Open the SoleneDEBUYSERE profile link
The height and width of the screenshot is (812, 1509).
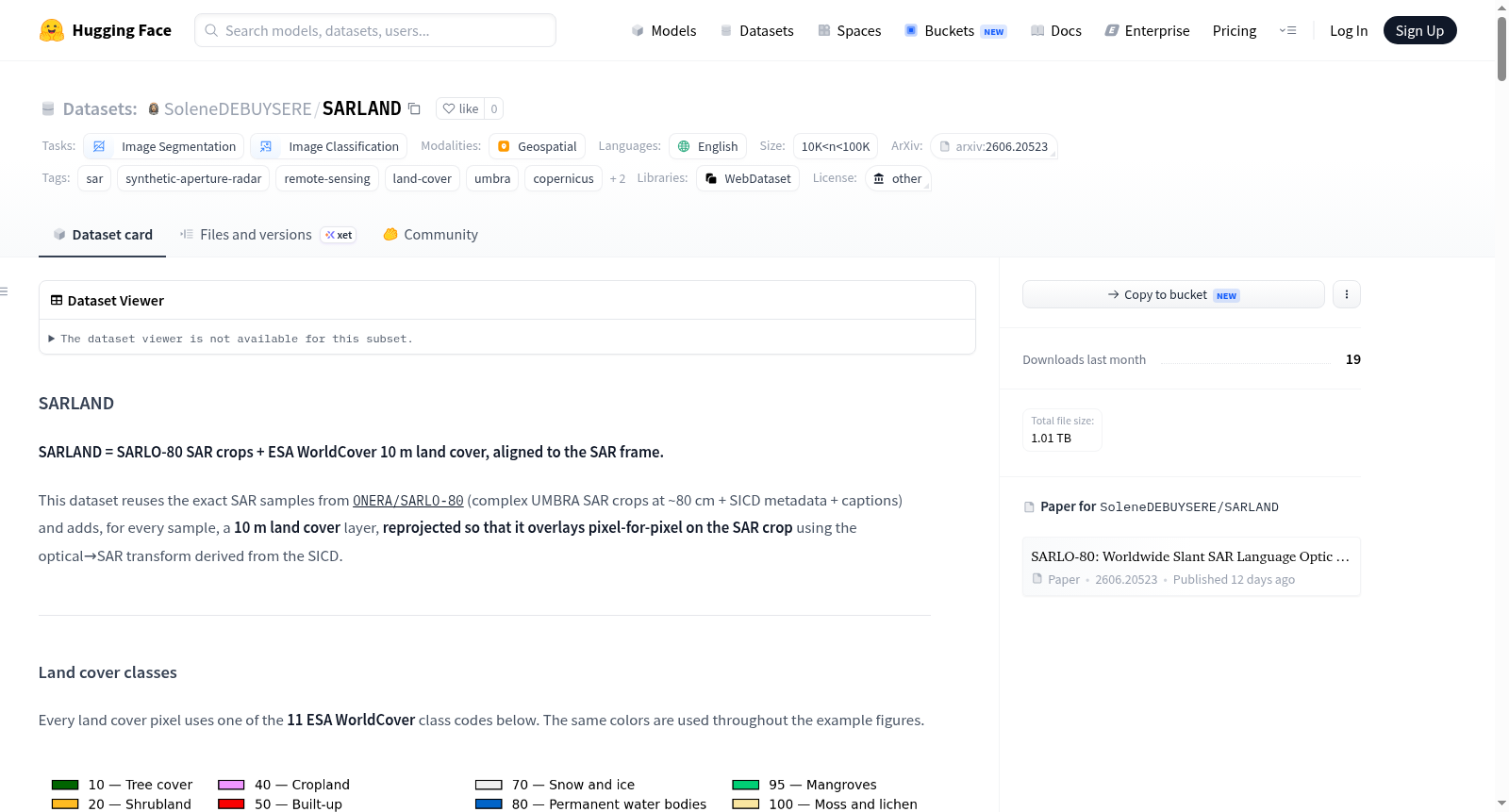click(x=238, y=108)
